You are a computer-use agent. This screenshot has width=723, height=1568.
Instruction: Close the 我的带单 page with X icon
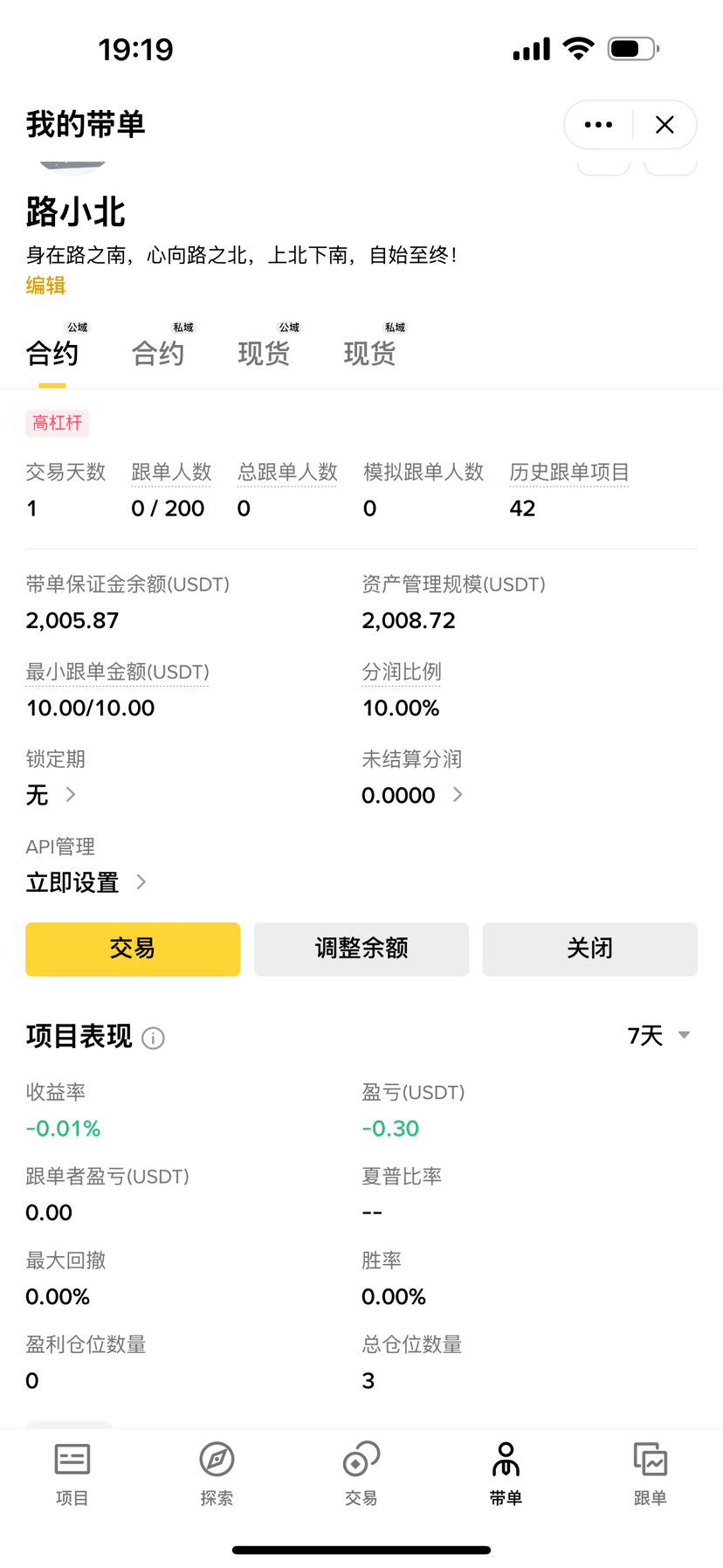(x=664, y=125)
